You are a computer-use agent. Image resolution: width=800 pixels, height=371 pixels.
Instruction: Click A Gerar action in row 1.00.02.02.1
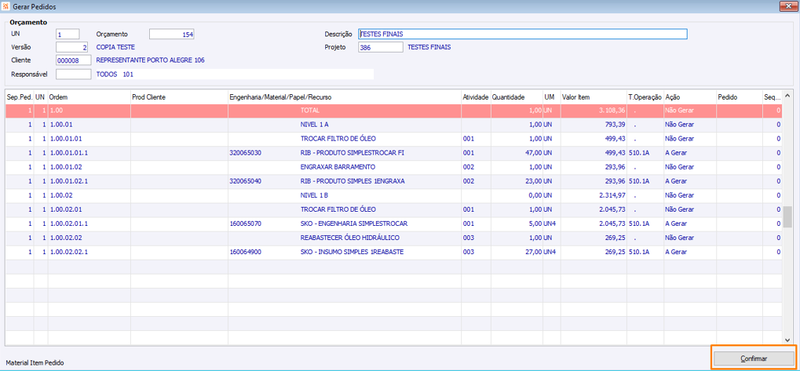(690, 252)
